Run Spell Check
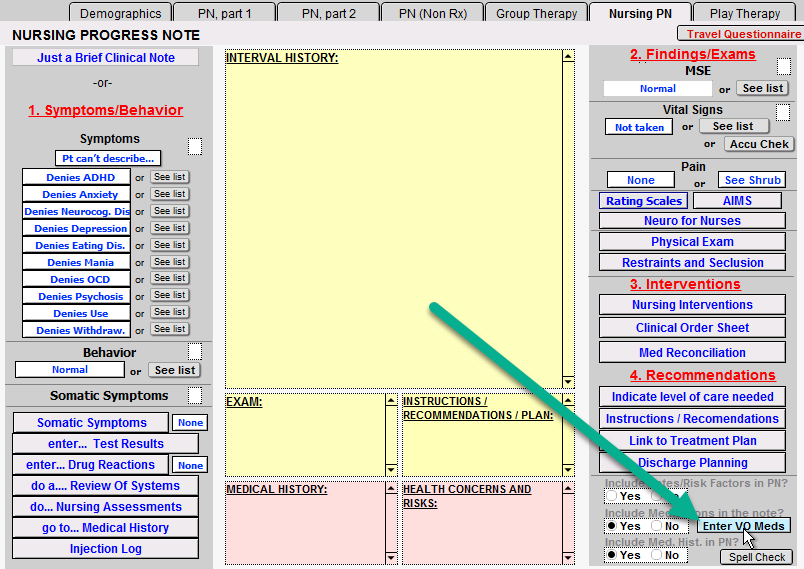Viewport: 804px width, 569px height. tap(756, 557)
